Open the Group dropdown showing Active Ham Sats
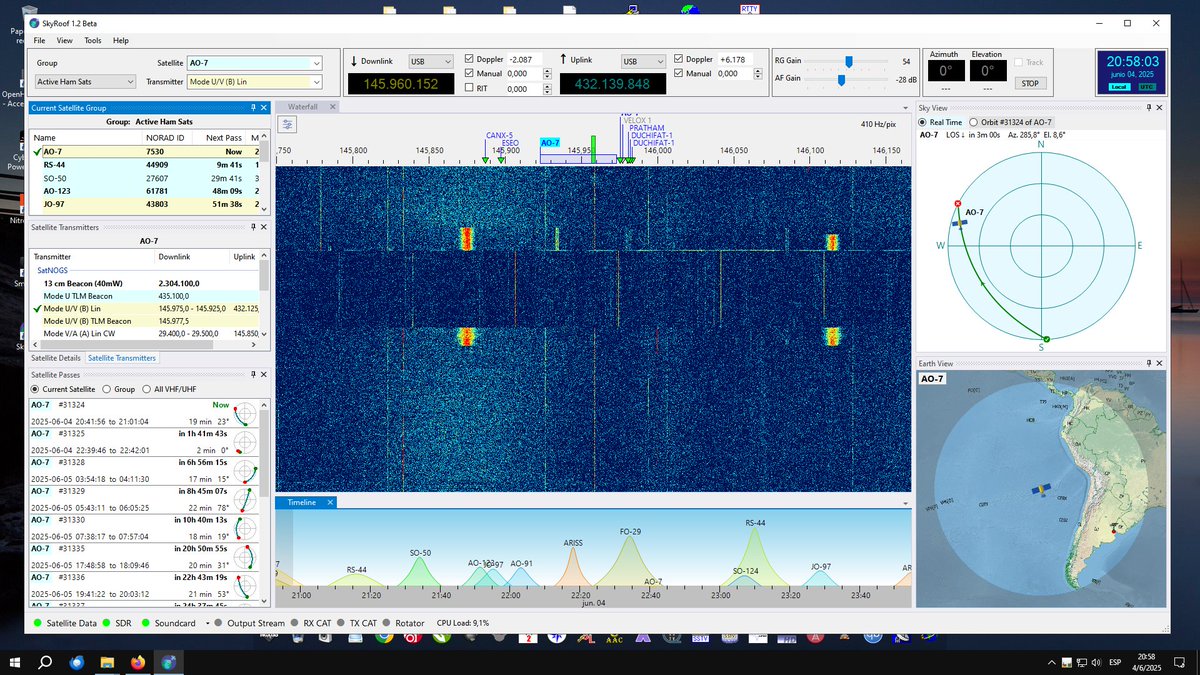This screenshot has width=1200, height=675. (85, 82)
